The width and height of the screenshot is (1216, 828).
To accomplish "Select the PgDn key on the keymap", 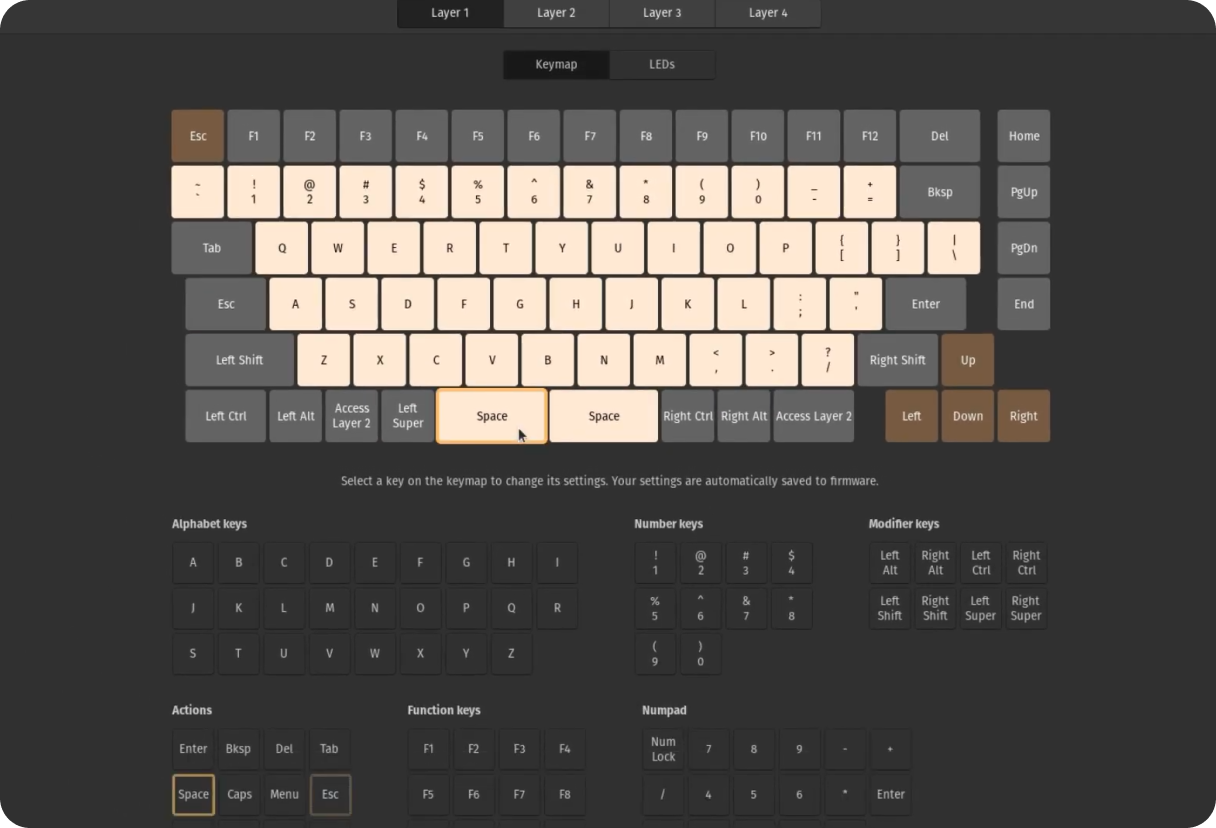I will (x=1023, y=248).
